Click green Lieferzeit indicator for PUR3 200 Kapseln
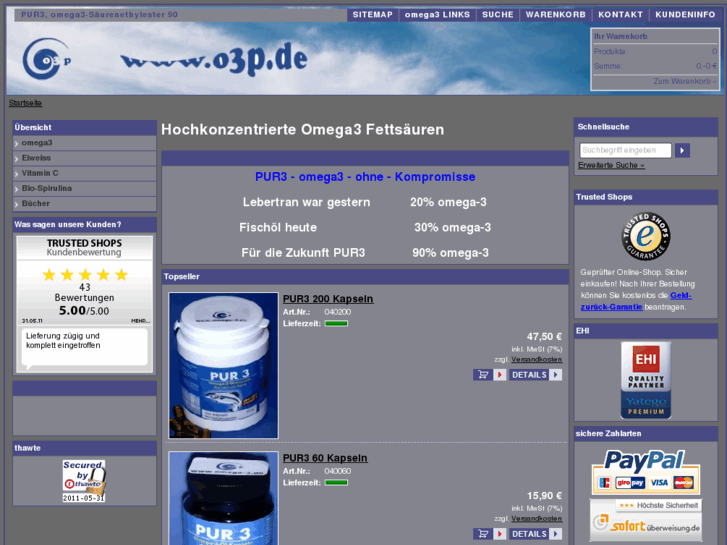 (336, 323)
